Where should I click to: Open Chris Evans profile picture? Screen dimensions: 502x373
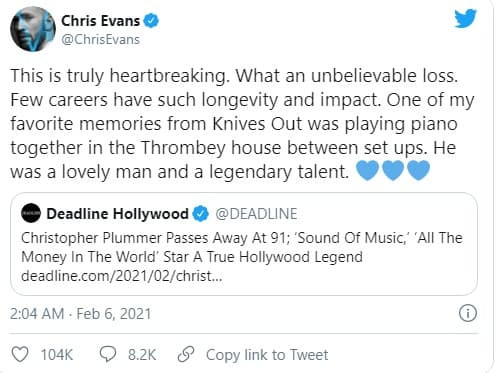tap(33, 29)
